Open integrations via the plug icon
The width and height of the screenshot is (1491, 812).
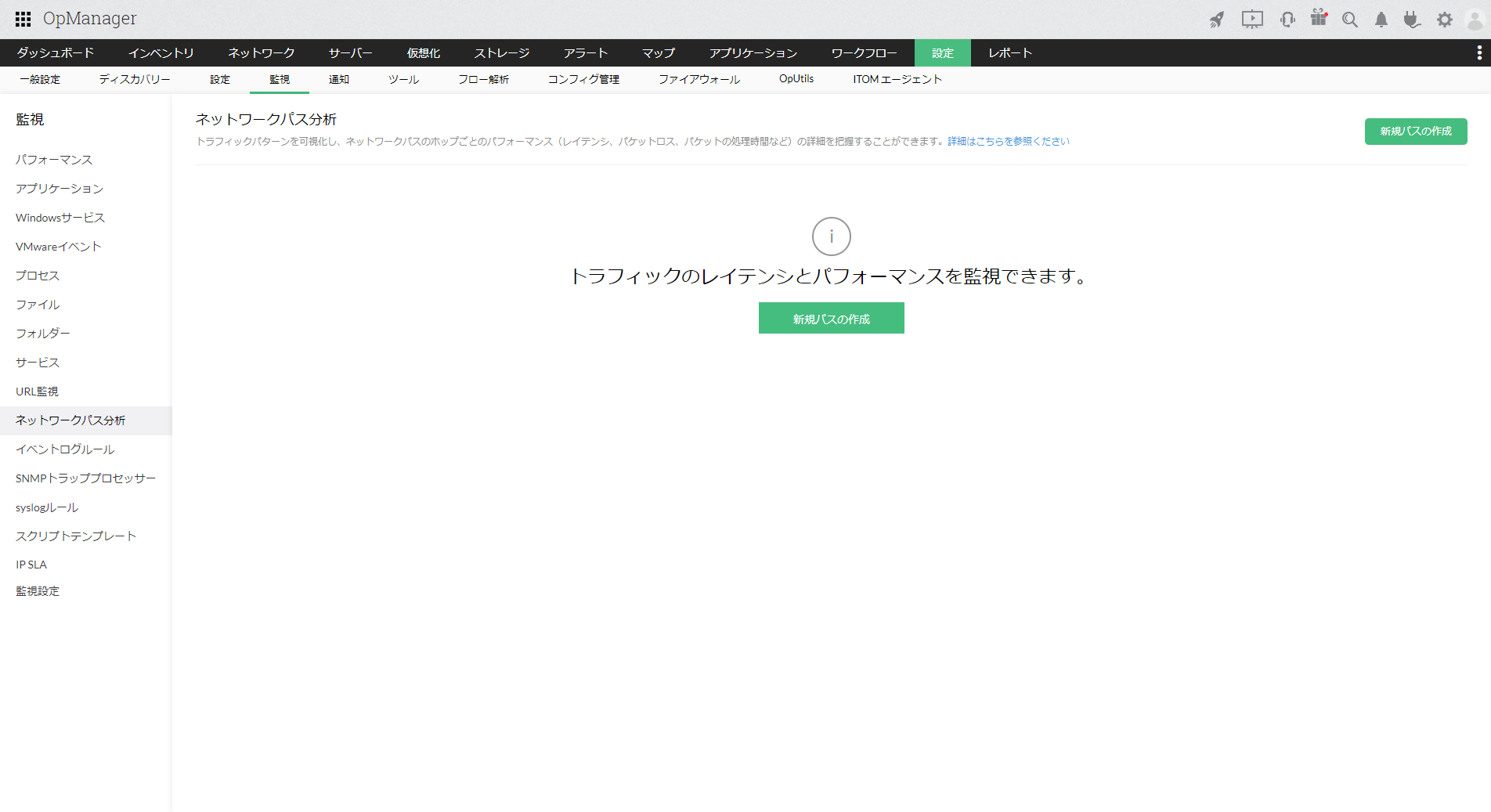pyautogui.click(x=1412, y=19)
